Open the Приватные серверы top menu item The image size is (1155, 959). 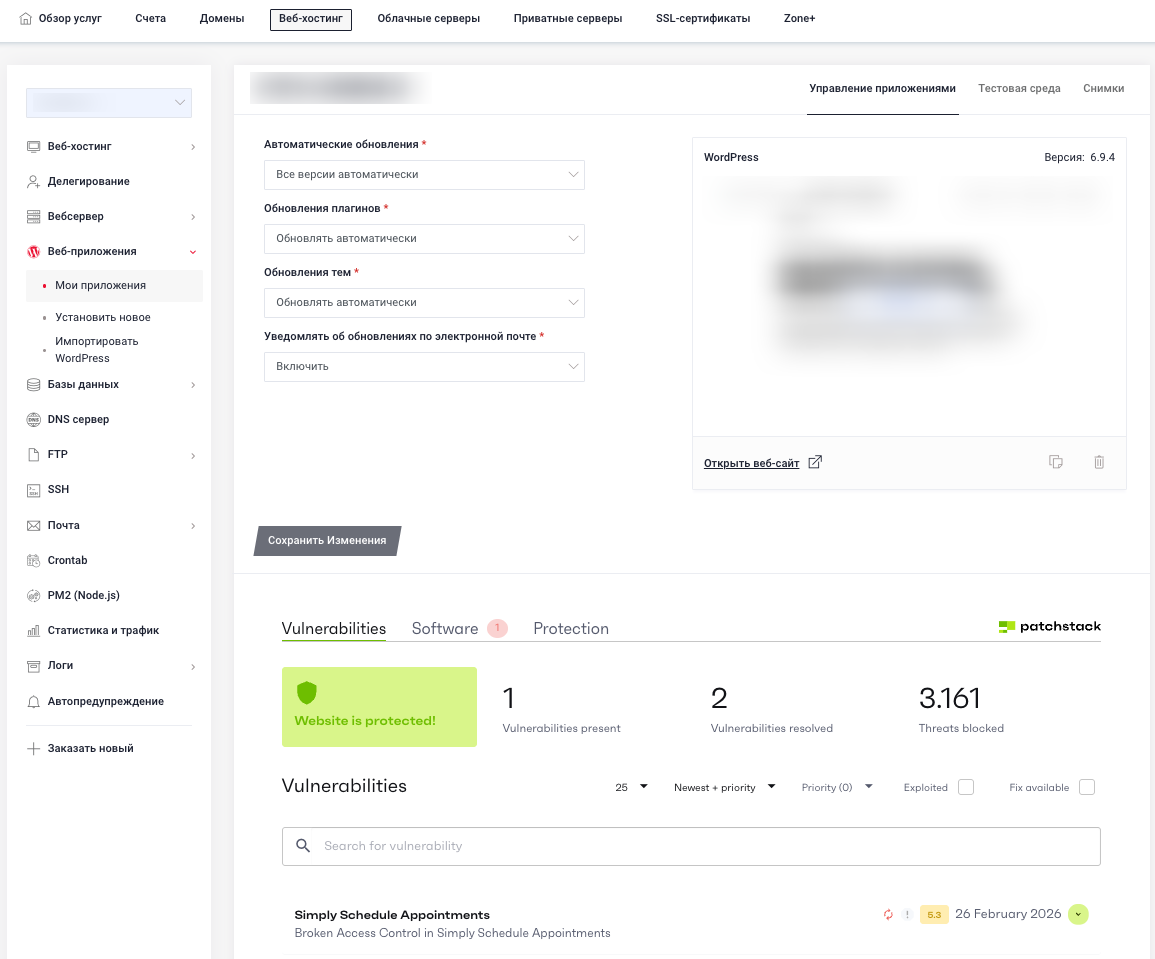coord(568,18)
